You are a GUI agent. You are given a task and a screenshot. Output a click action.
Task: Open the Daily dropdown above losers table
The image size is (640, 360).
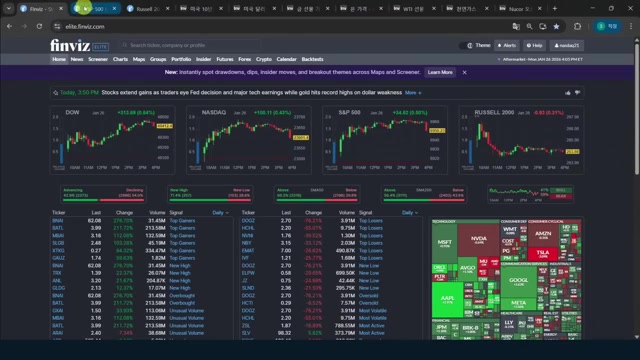[x=410, y=213]
